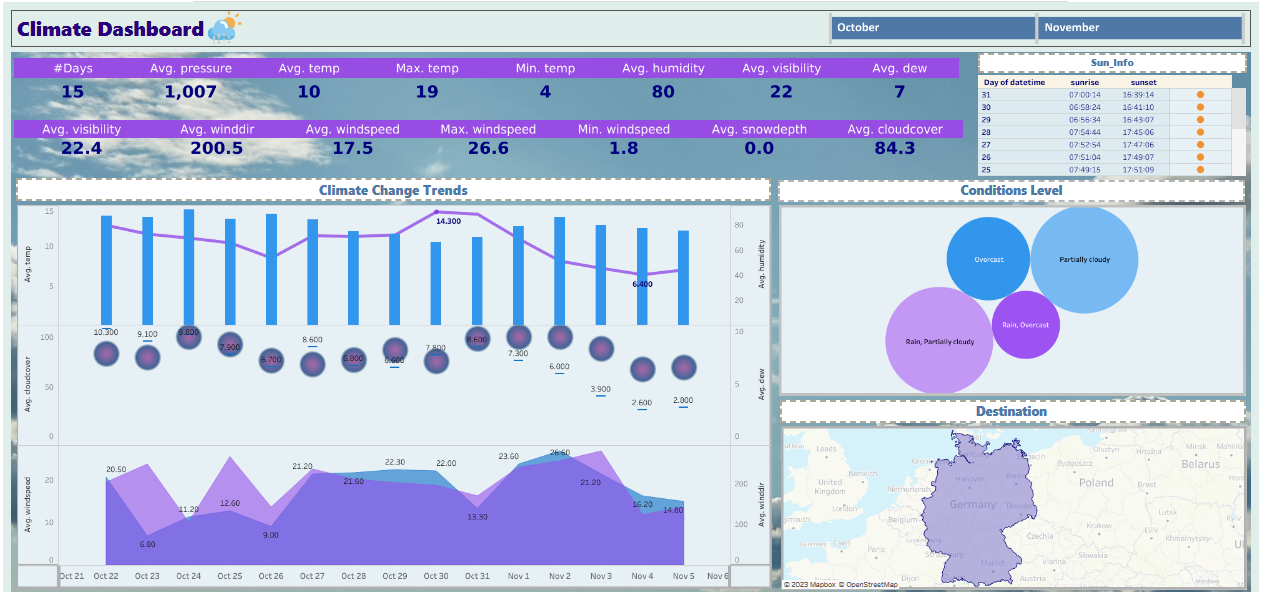Select the Oct 22 cloudcover circle marker

coord(106,354)
